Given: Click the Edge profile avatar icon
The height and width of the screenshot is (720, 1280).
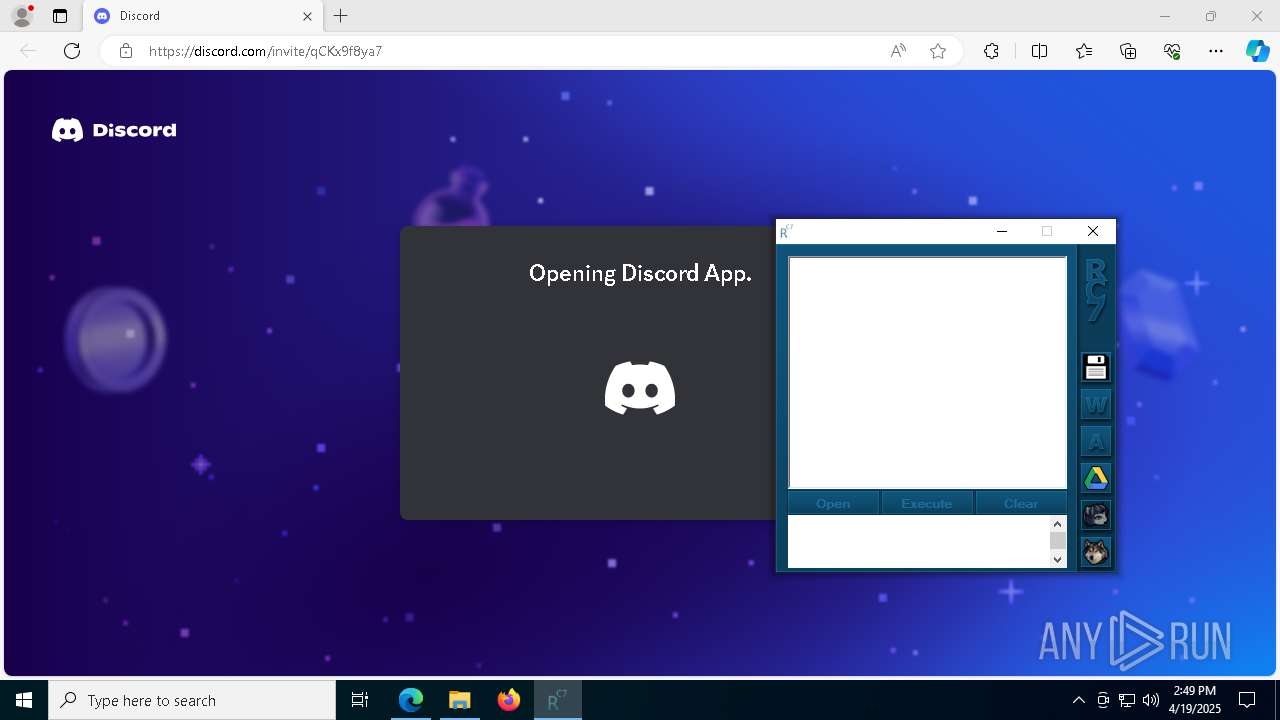Looking at the screenshot, I should click(22, 16).
